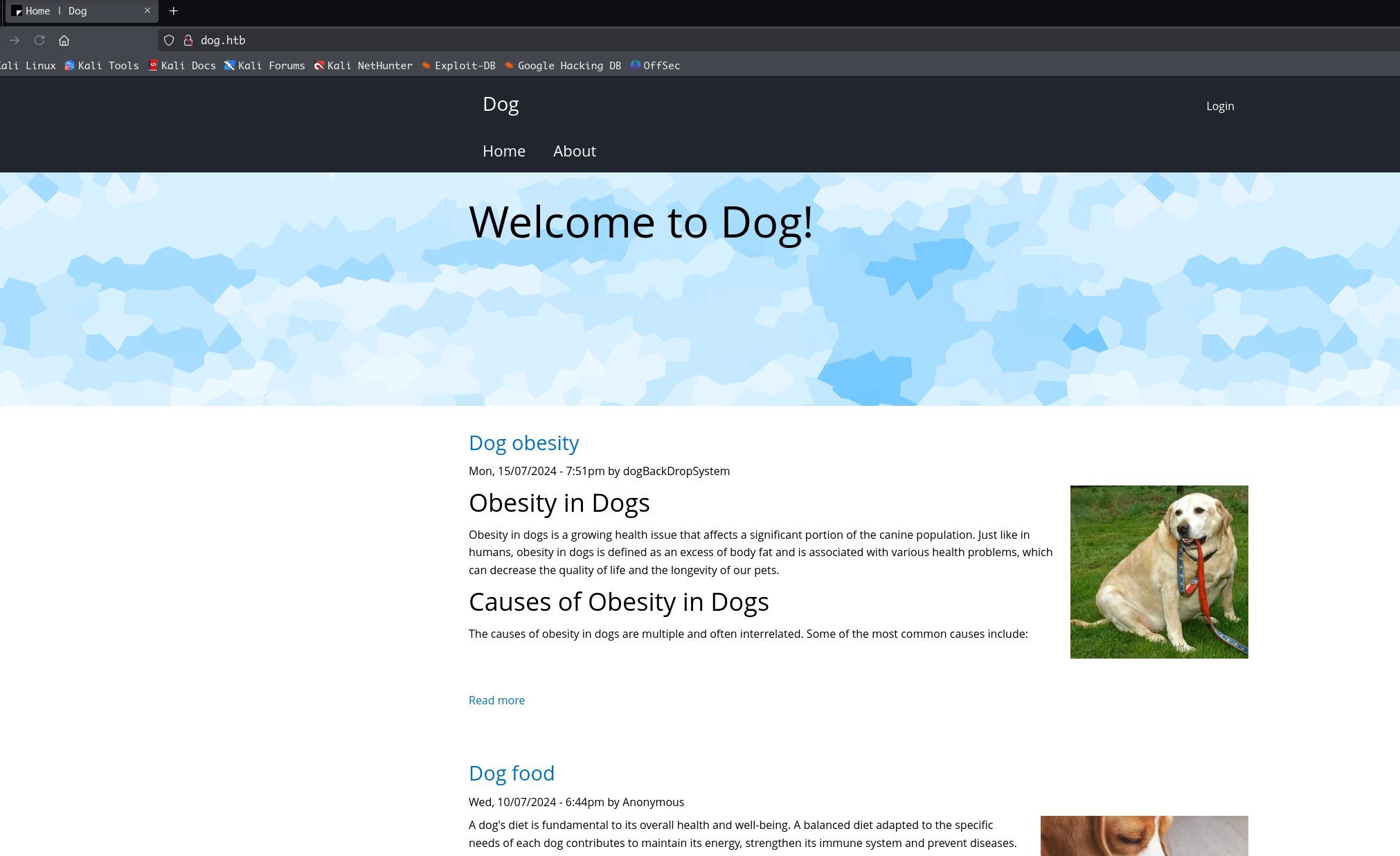Open the Dog food article title
Viewport: 1400px width, 856px height.
512,774
